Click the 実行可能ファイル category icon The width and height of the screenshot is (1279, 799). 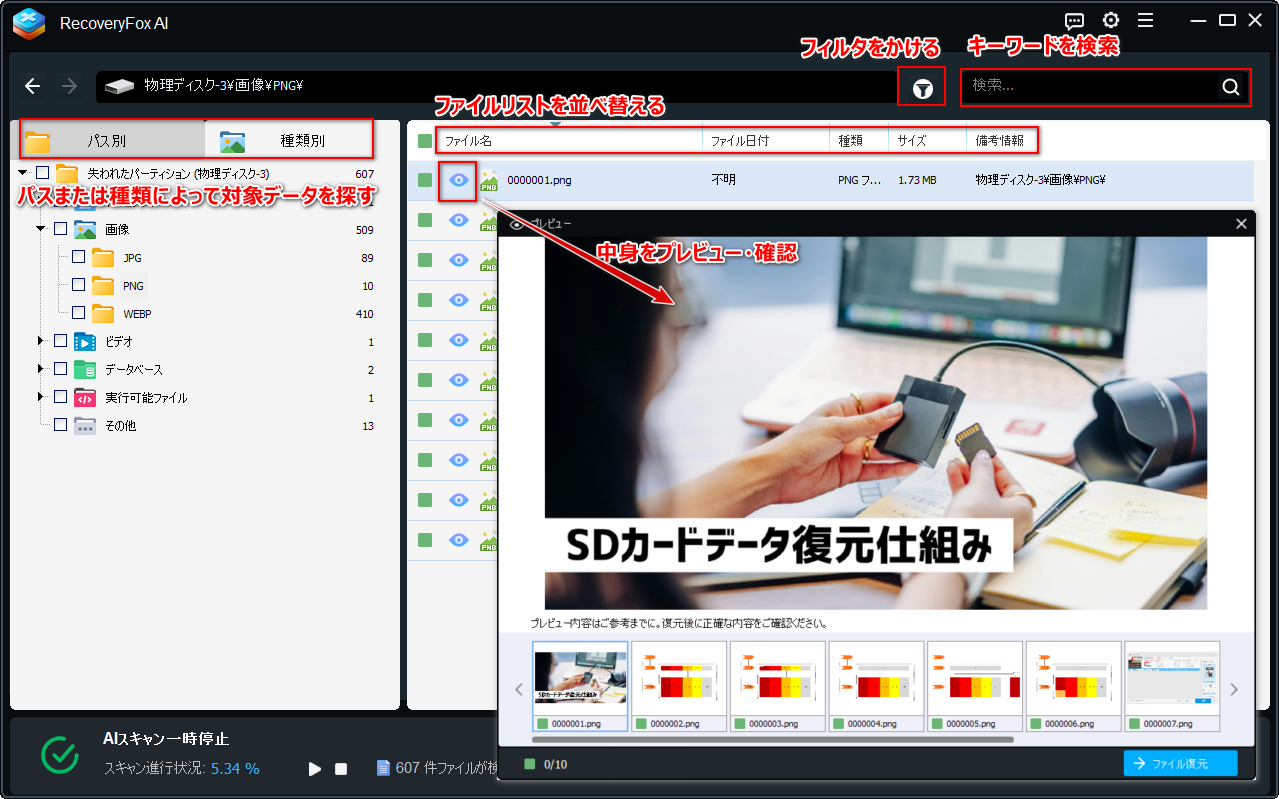coord(85,397)
